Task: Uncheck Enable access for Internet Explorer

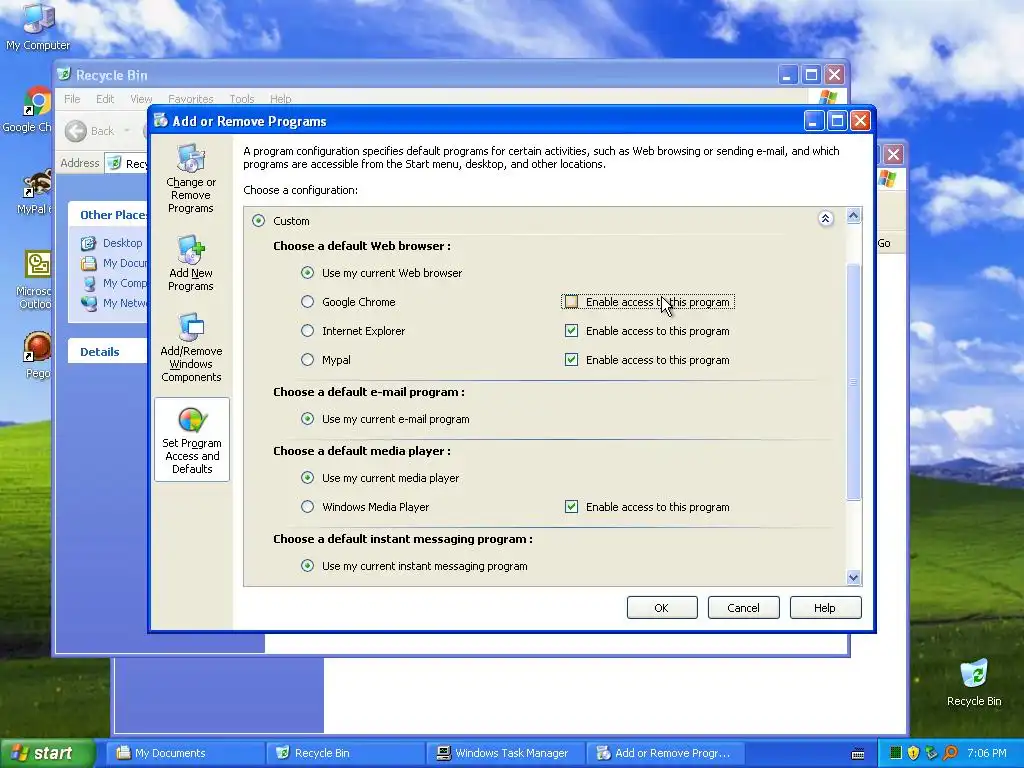Action: pos(571,331)
